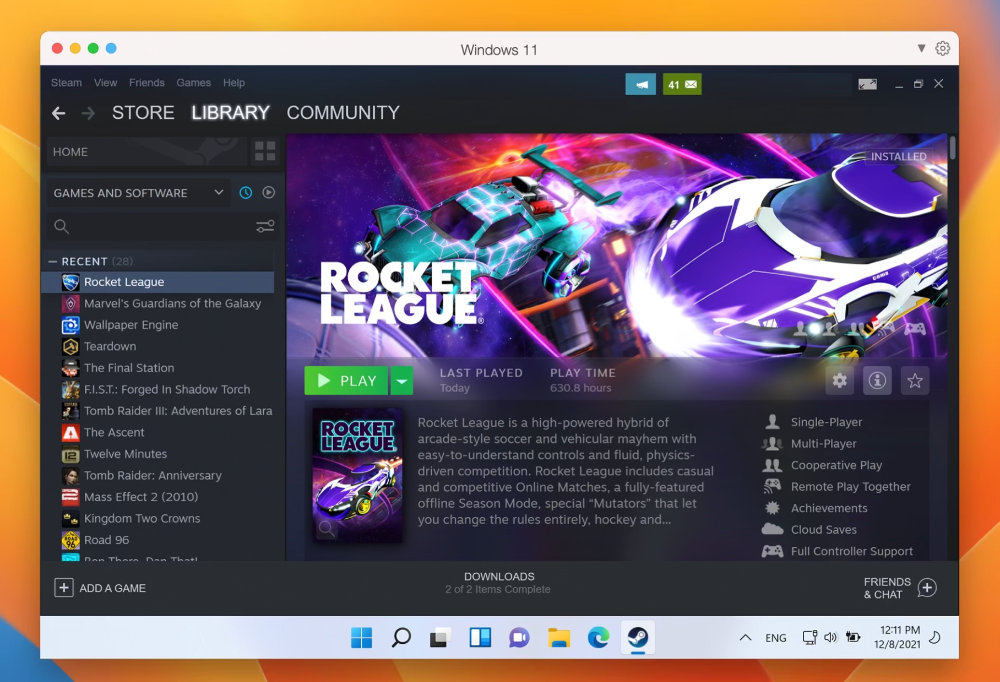
Task: Click the Add a Game label
Action: 112,588
